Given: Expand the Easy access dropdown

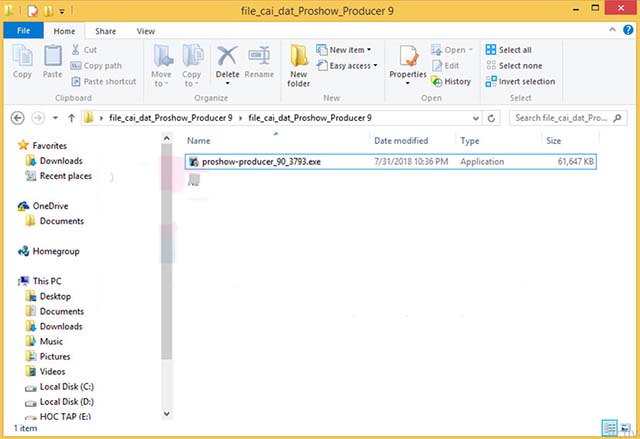Looking at the screenshot, I should [x=345, y=66].
